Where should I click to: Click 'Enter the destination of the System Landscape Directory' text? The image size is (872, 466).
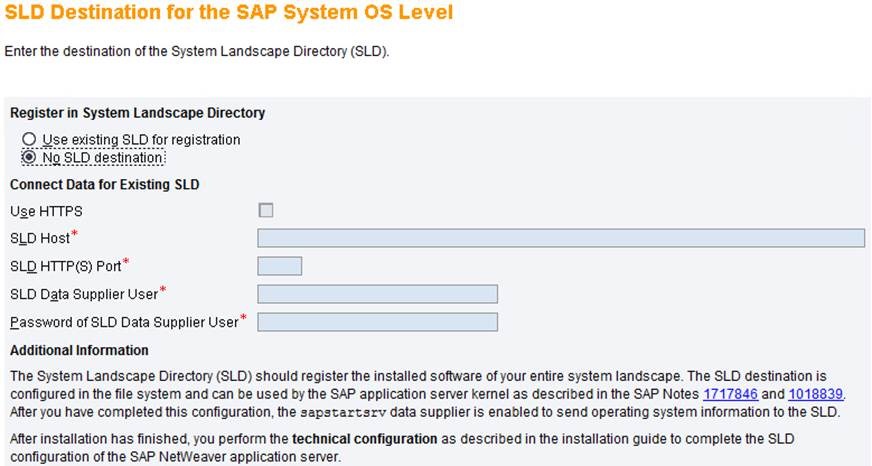pos(197,51)
